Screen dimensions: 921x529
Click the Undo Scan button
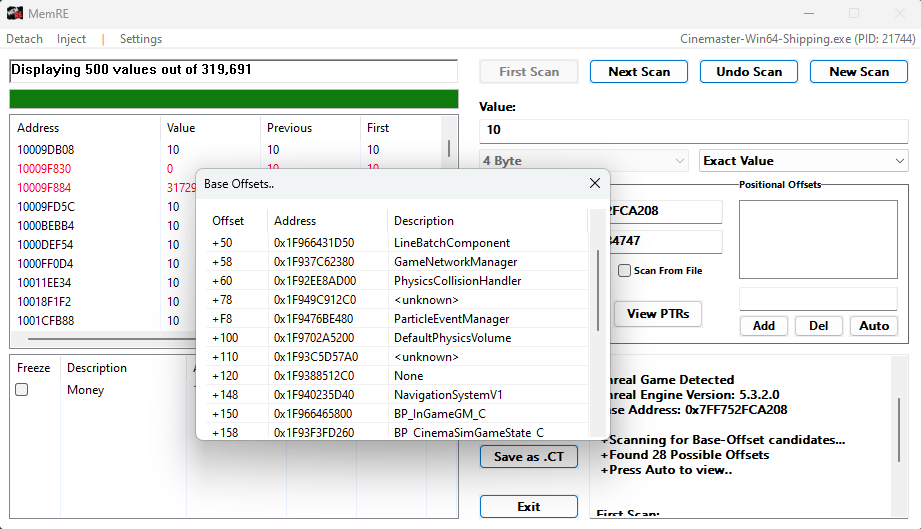[749, 72]
